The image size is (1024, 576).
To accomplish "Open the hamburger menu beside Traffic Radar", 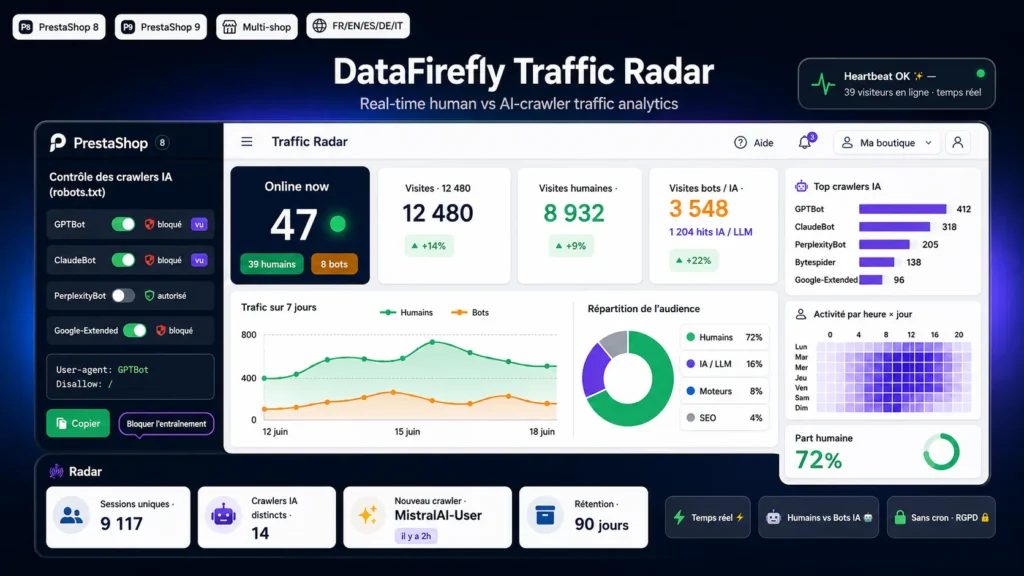I will pos(246,142).
